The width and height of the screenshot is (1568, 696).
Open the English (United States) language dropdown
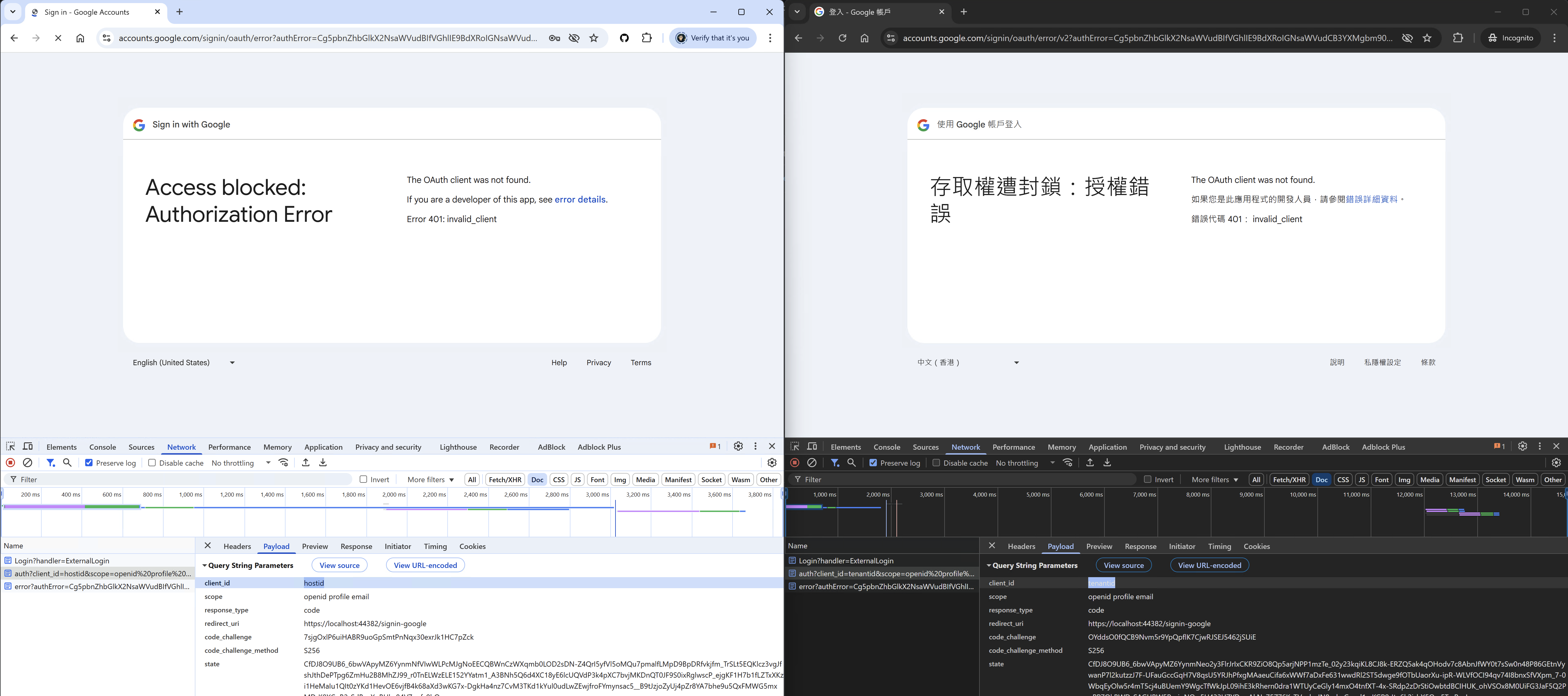pyautogui.click(x=183, y=363)
